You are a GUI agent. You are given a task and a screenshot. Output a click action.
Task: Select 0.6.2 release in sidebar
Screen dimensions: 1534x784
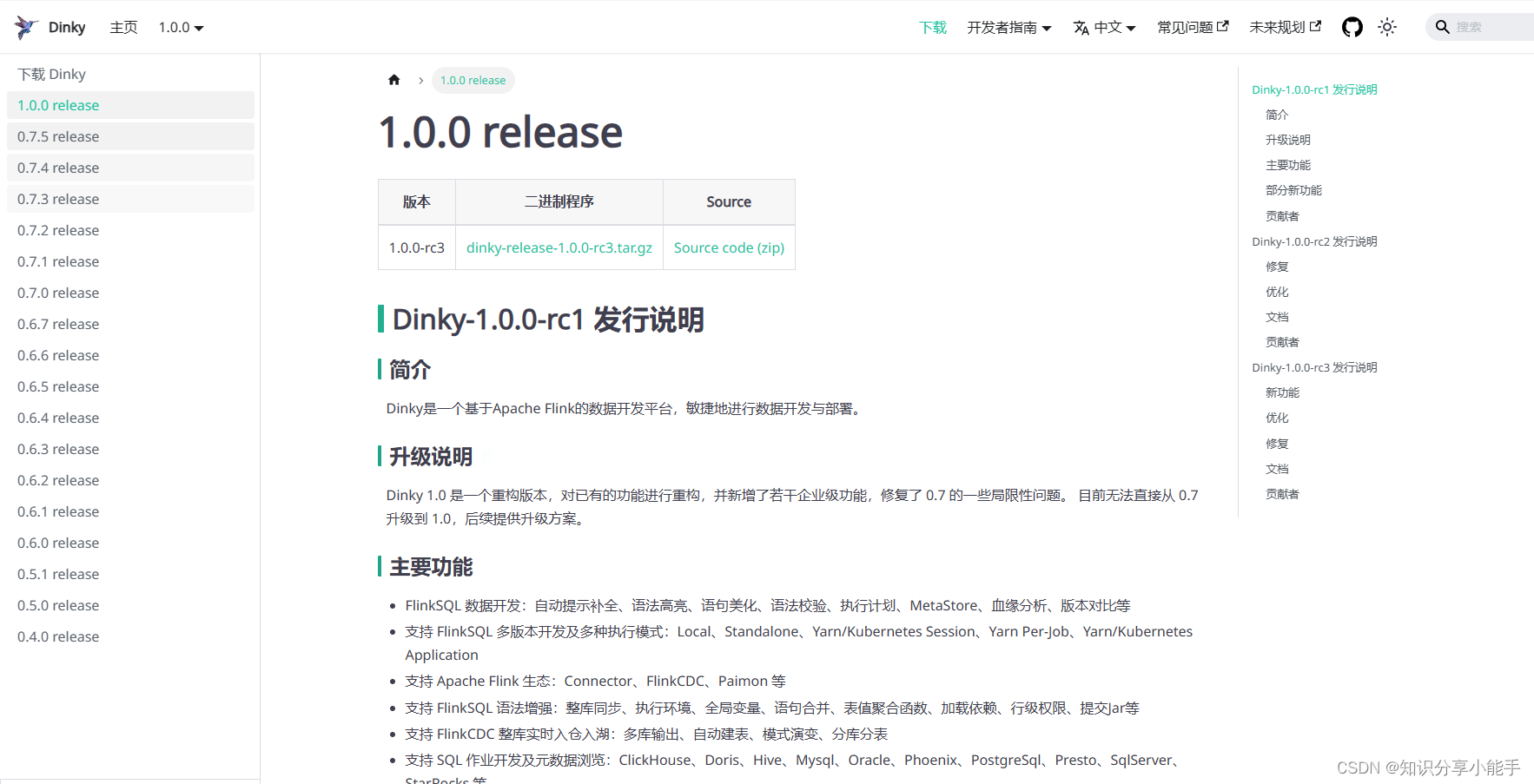tap(130, 480)
